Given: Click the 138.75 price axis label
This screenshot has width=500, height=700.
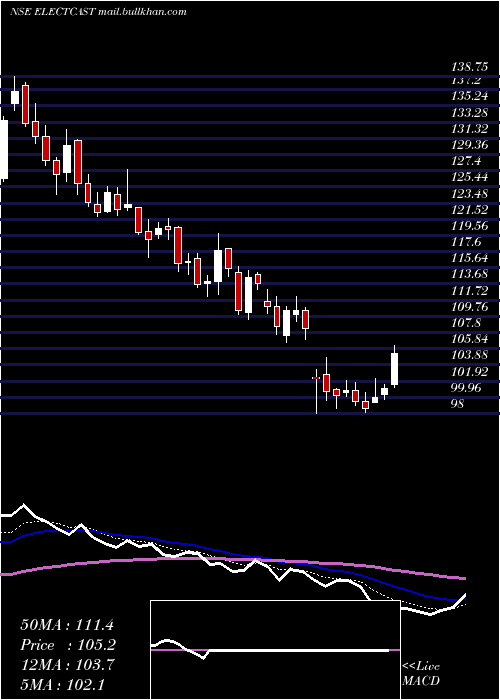Looking at the screenshot, I should pos(470,67).
